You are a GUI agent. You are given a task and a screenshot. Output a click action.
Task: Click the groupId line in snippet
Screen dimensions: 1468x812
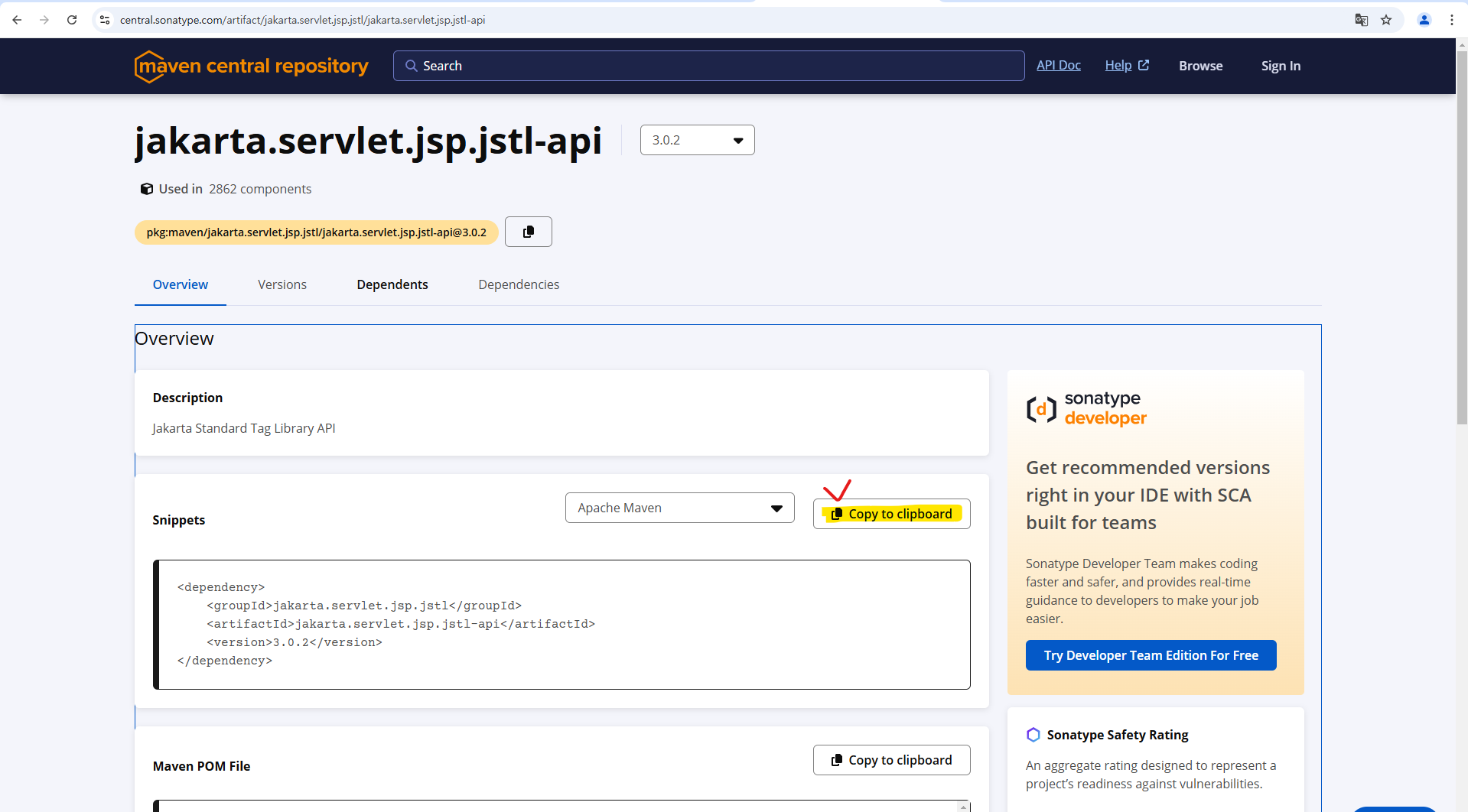[364, 606]
